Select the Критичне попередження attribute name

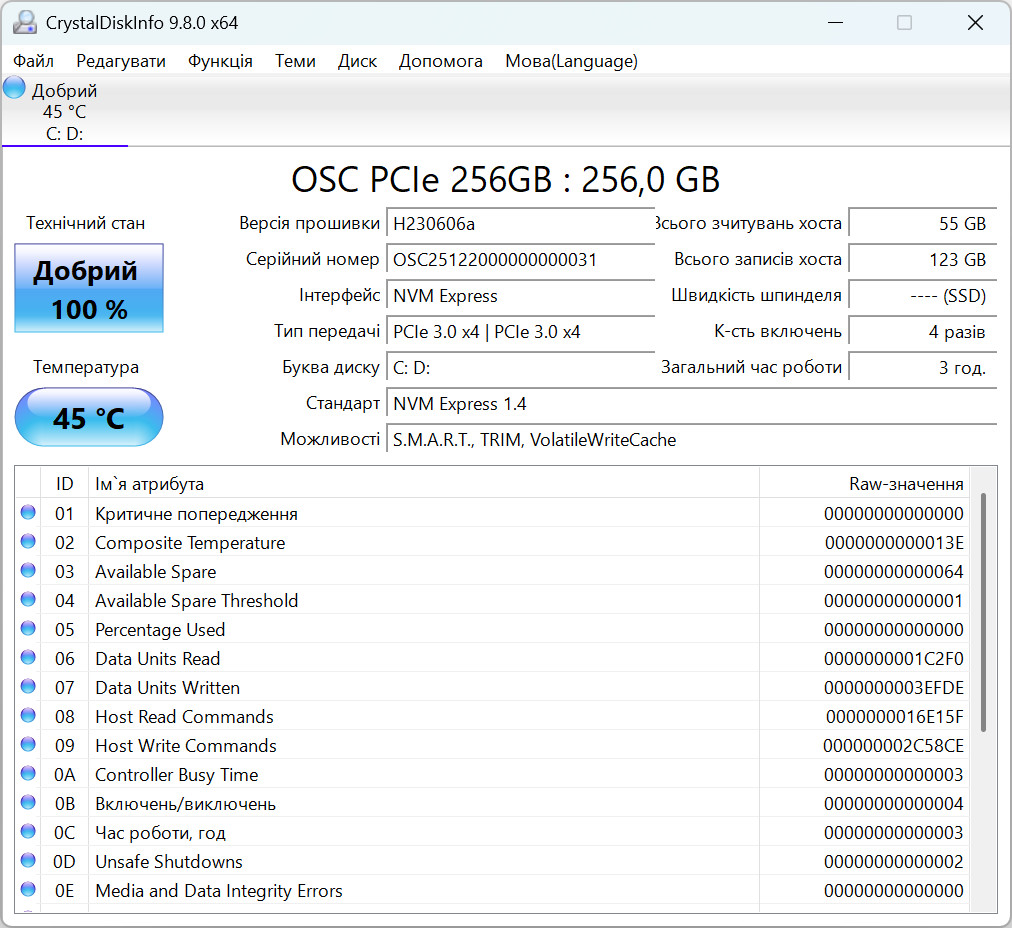coord(196,514)
